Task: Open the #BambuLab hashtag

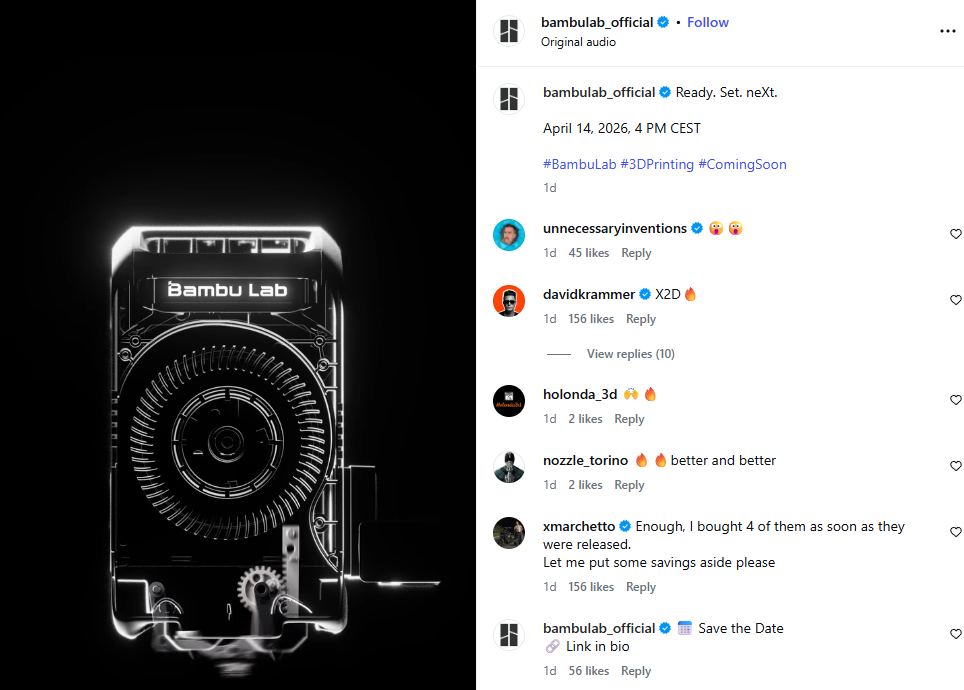Action: (x=579, y=164)
